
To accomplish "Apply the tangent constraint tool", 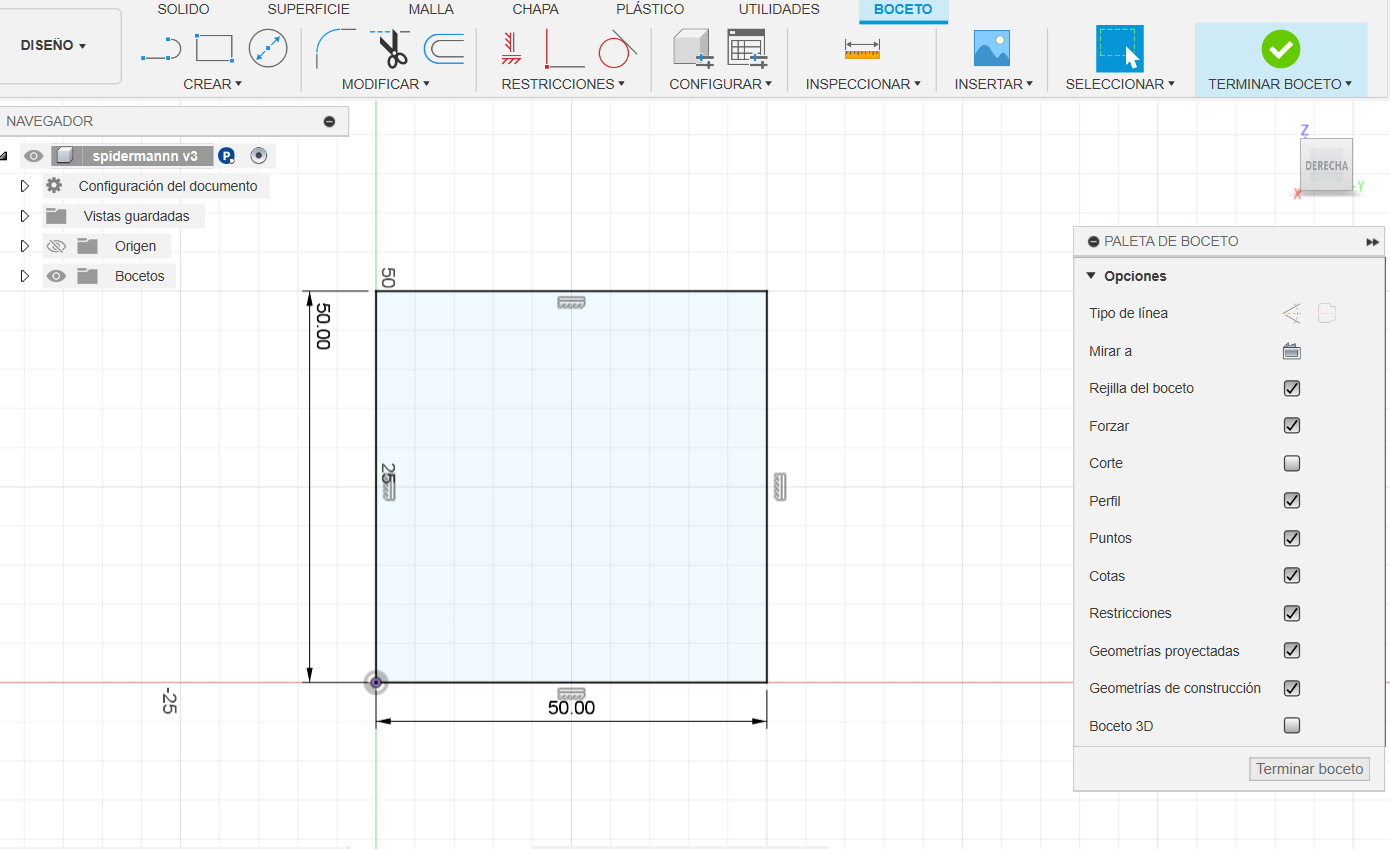I will [618, 48].
